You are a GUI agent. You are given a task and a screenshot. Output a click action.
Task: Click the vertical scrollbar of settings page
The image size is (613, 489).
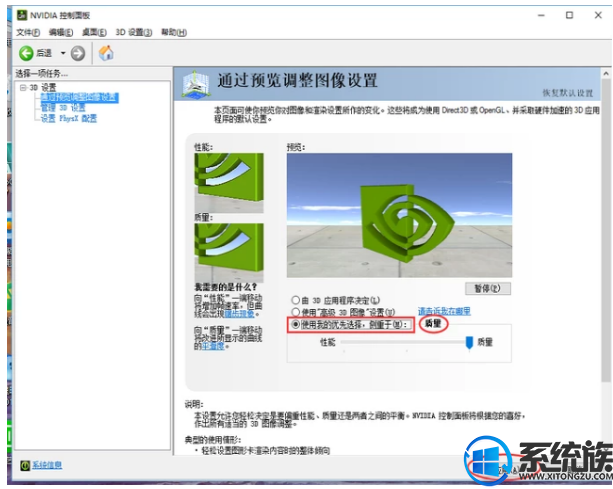coord(606,231)
